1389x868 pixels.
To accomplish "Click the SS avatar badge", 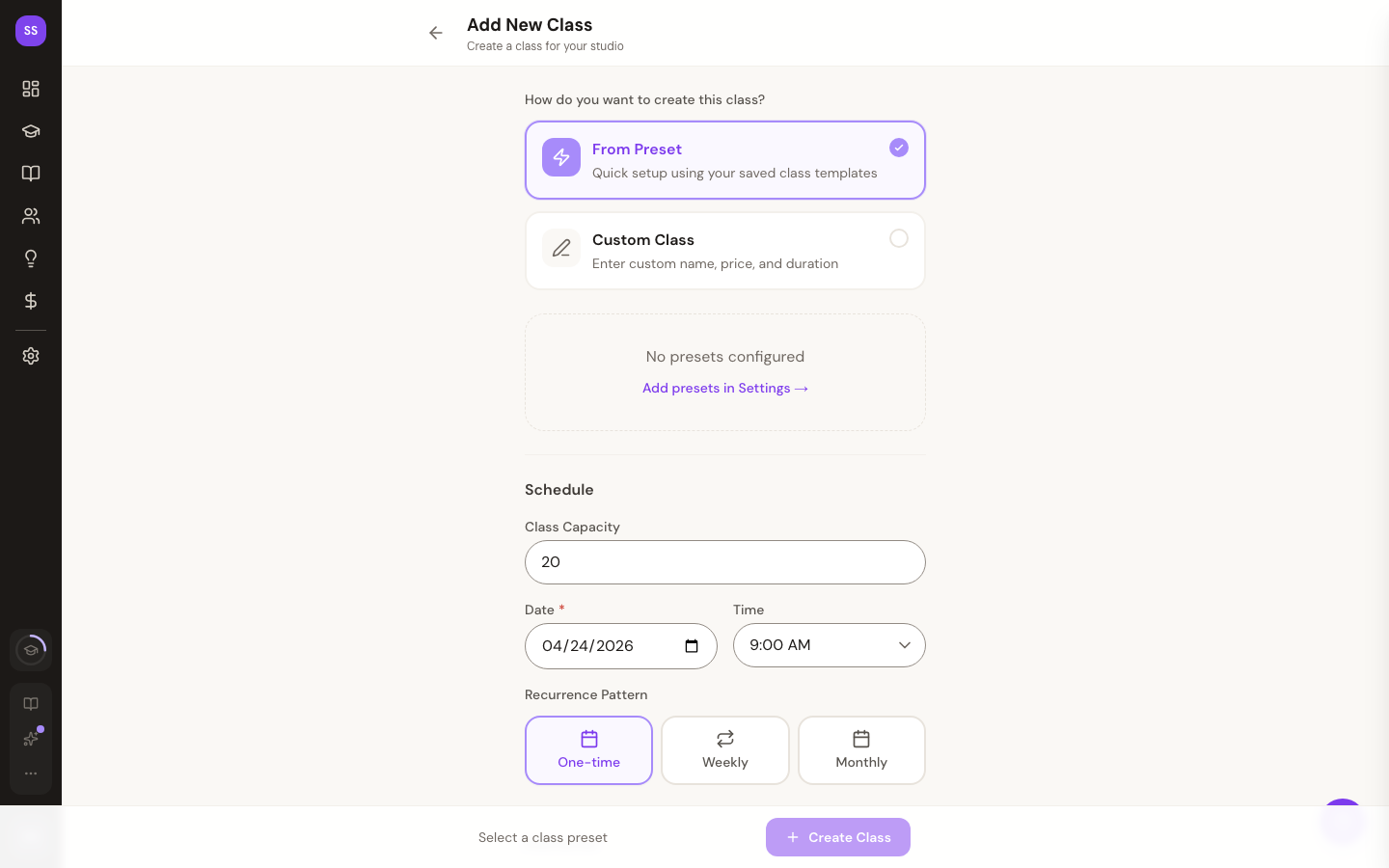I will click(31, 31).
